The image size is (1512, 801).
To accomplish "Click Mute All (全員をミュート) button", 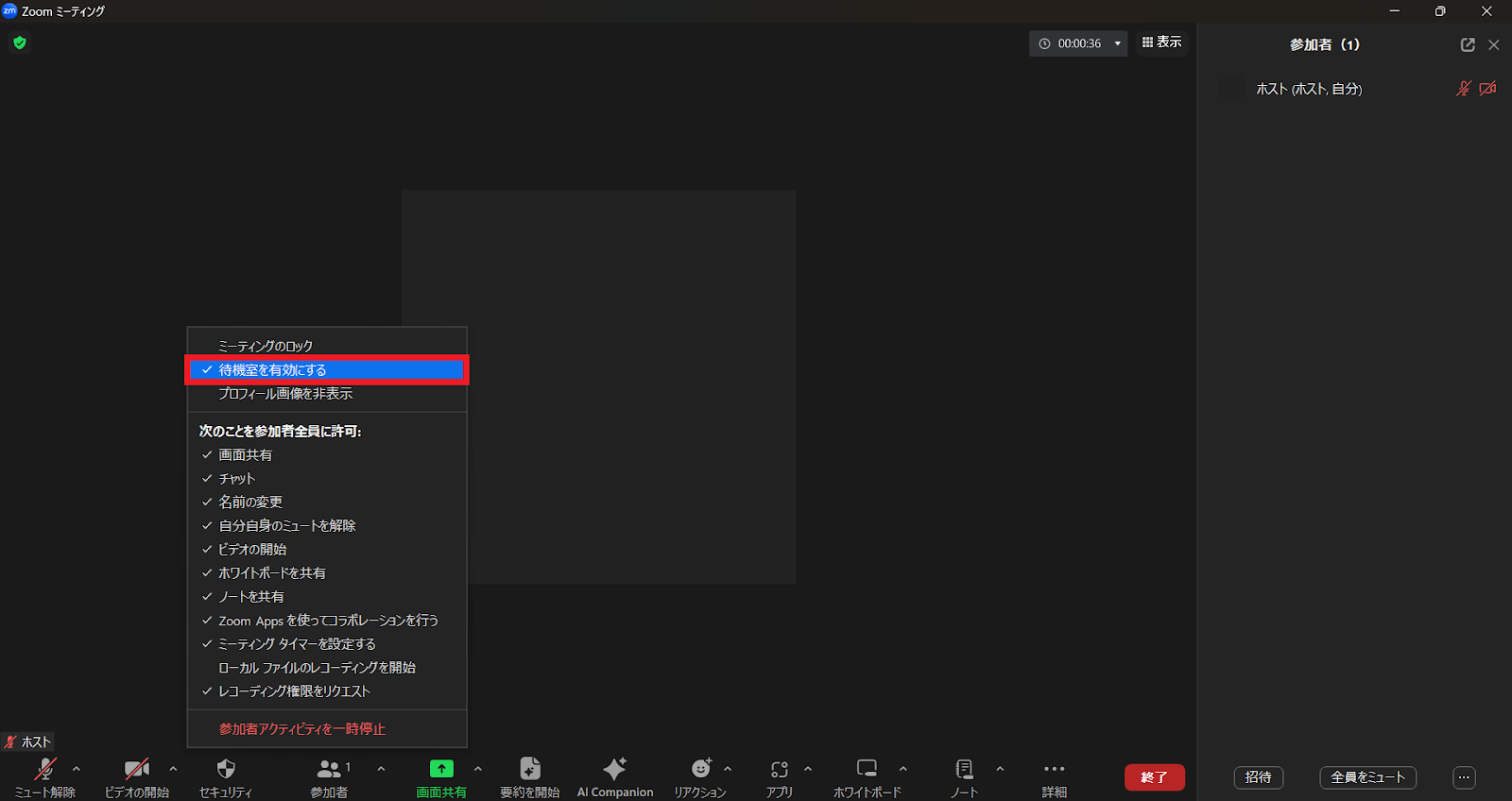I will click(x=1367, y=777).
